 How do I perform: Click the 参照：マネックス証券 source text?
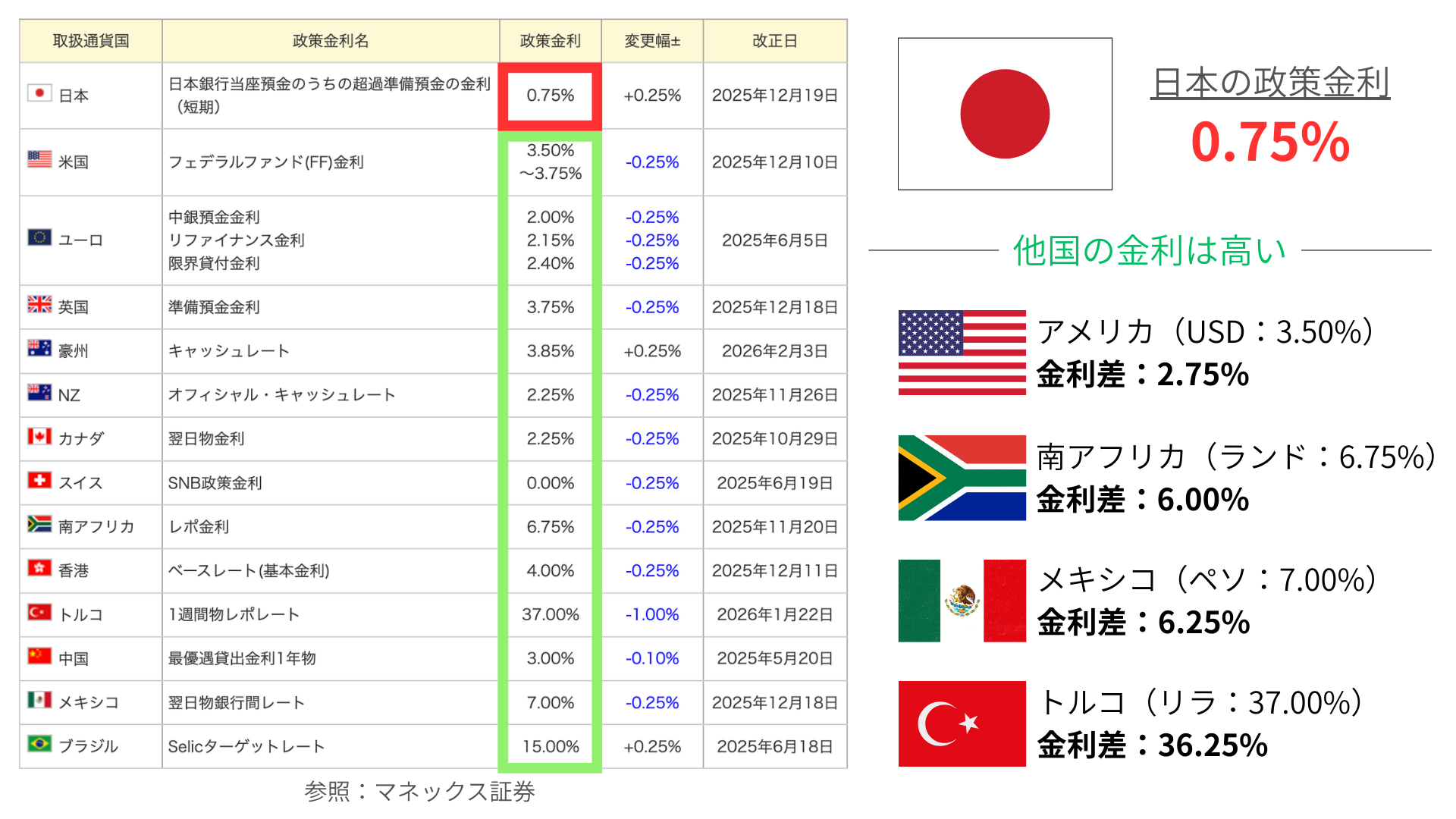point(419,792)
